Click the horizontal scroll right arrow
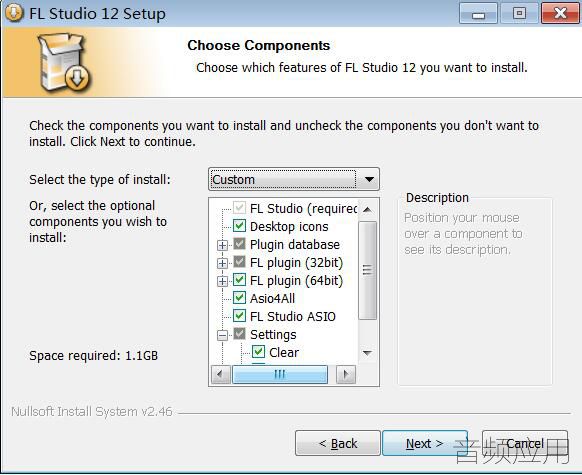The width and height of the screenshot is (582, 475). coord(346,374)
